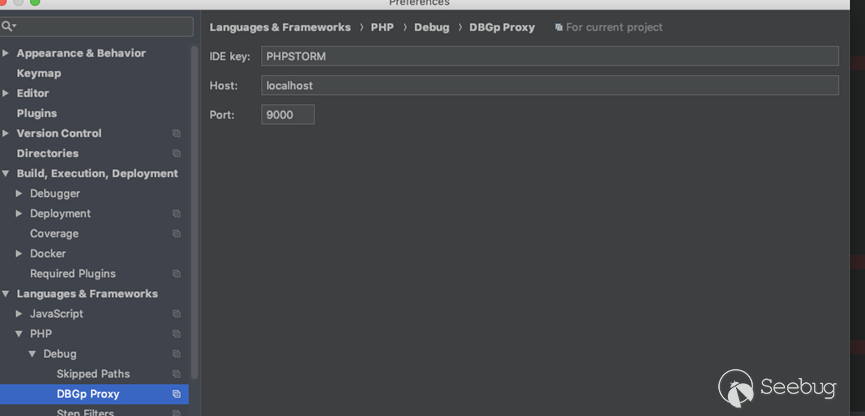This screenshot has width=865, height=416.
Task: Focus the settings search box
Action: (97, 26)
